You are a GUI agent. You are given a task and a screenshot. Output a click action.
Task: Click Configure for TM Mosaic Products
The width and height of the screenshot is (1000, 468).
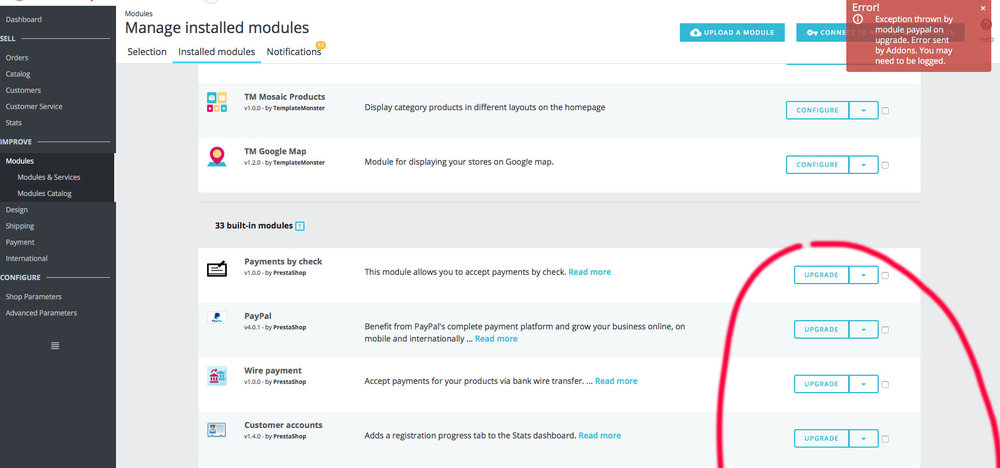coord(818,110)
